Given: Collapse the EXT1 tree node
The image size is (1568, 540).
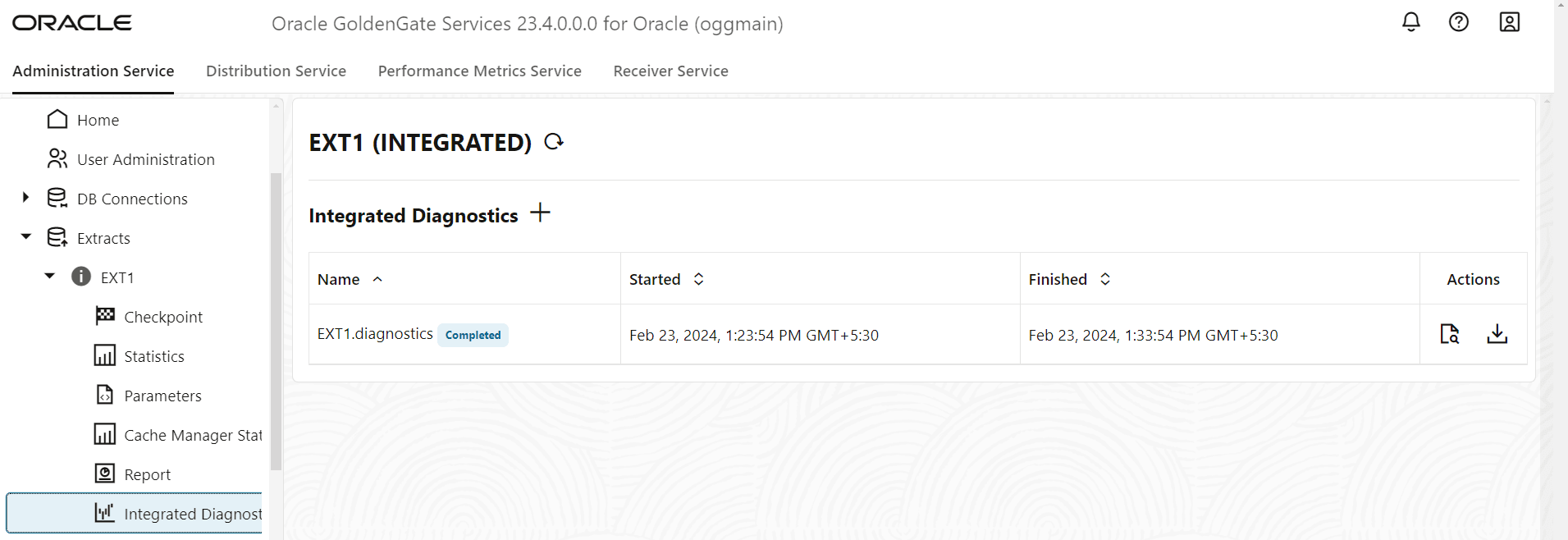Looking at the screenshot, I should pos(48,277).
